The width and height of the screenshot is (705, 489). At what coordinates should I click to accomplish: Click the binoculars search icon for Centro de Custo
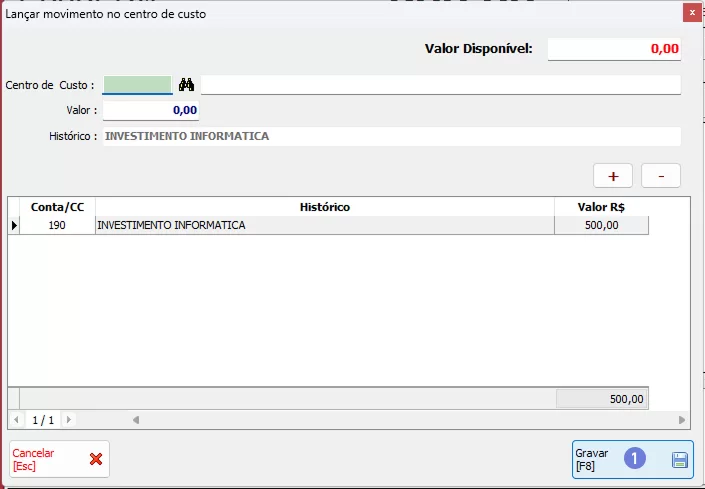click(186, 85)
